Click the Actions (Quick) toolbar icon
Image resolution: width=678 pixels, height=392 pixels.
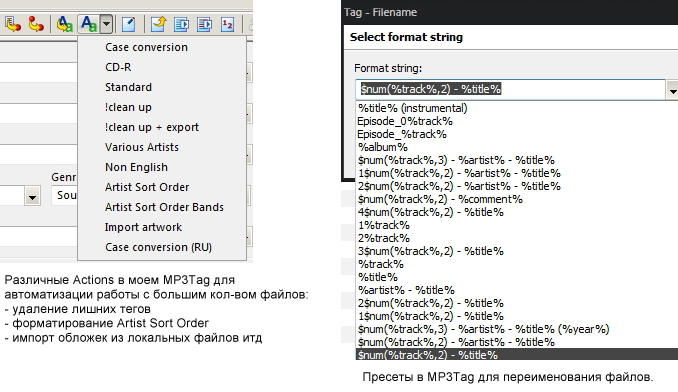pos(64,24)
